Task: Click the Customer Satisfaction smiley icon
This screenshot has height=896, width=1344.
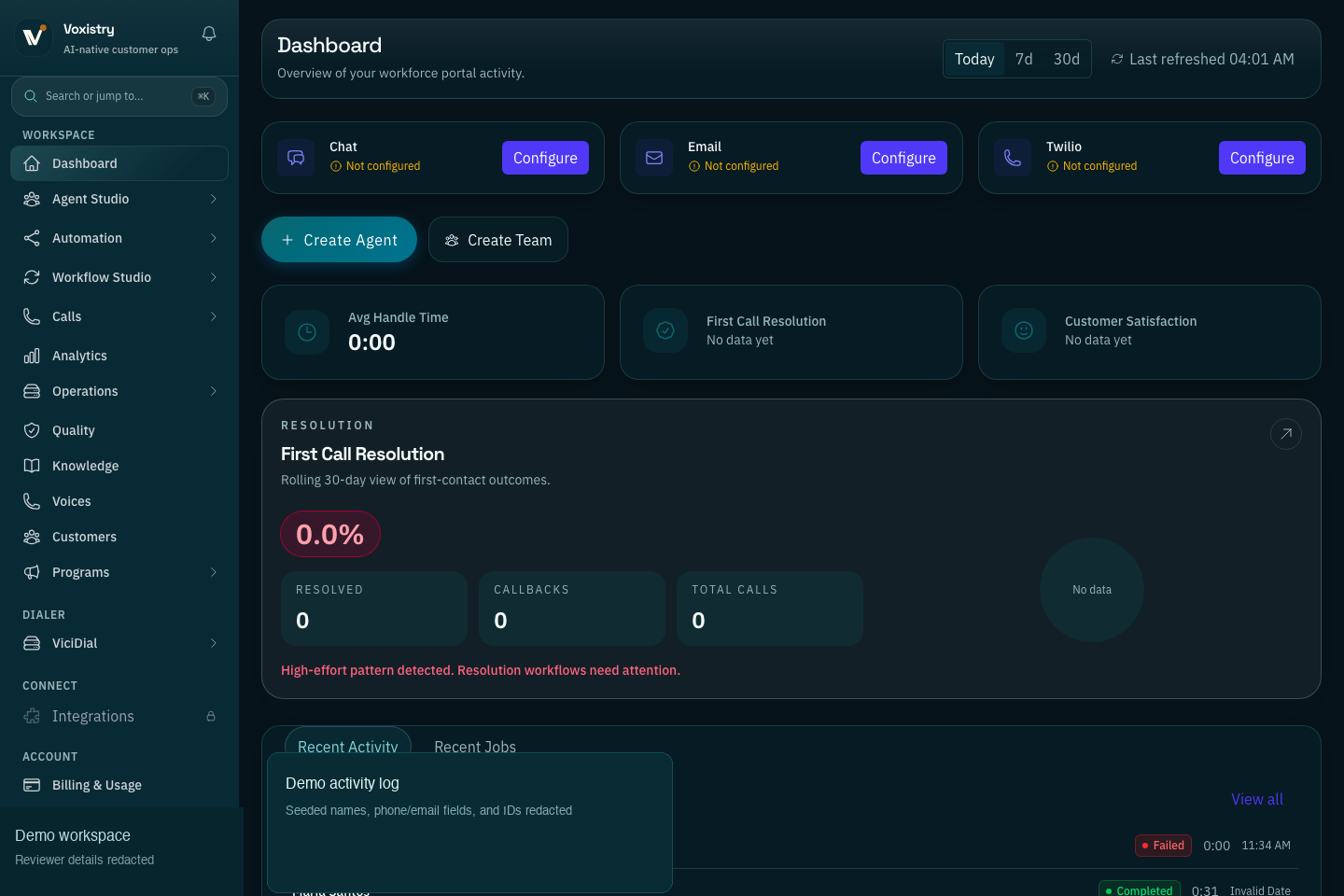Action: (1024, 330)
